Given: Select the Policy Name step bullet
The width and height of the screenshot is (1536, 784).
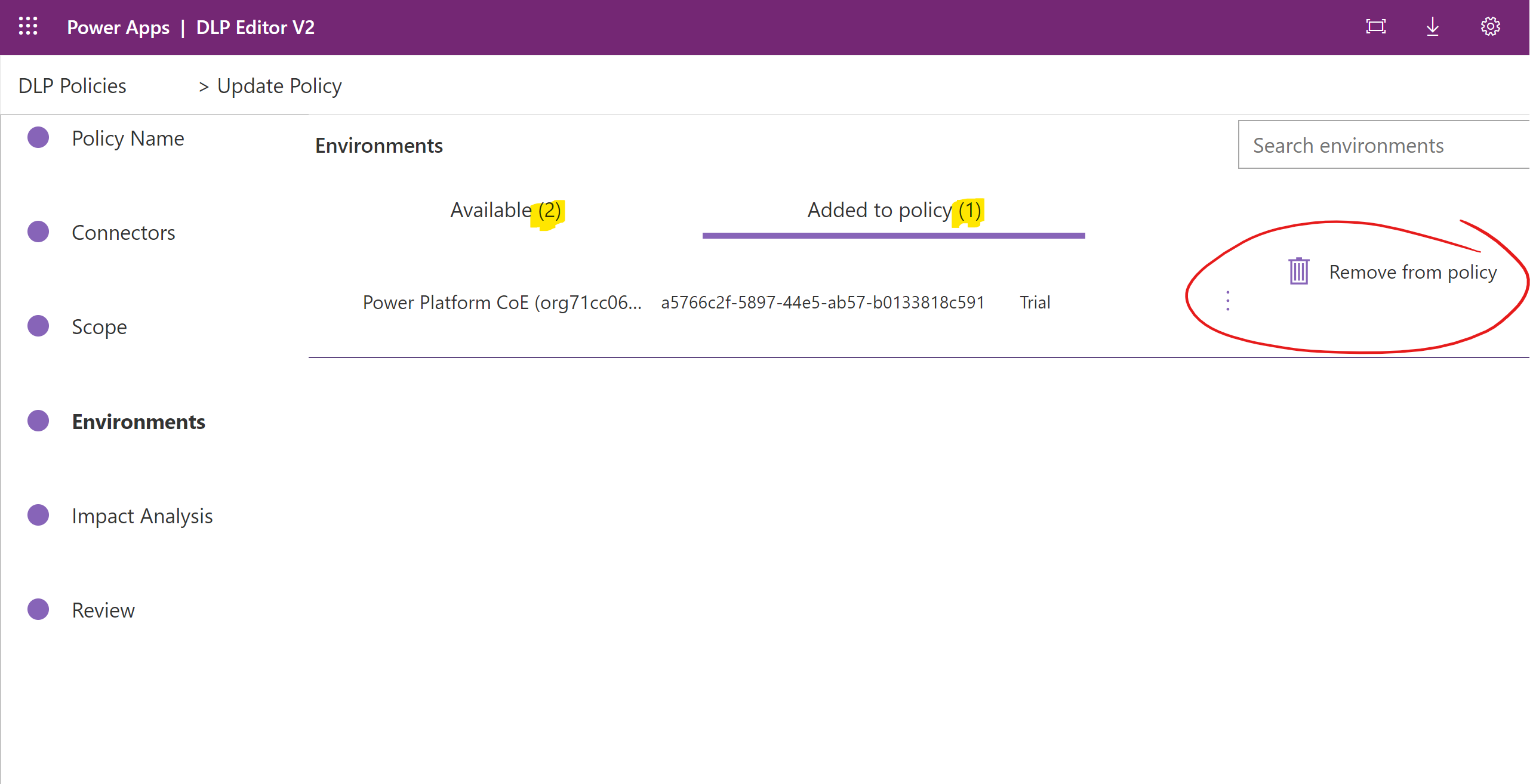Looking at the screenshot, I should 38,137.
